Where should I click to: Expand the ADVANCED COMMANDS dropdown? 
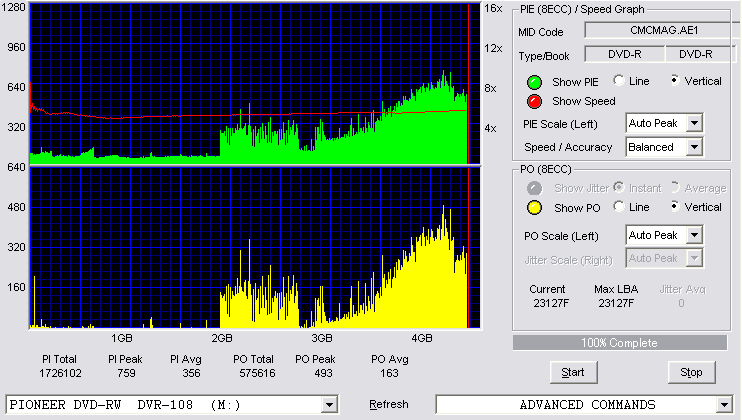(x=724, y=405)
